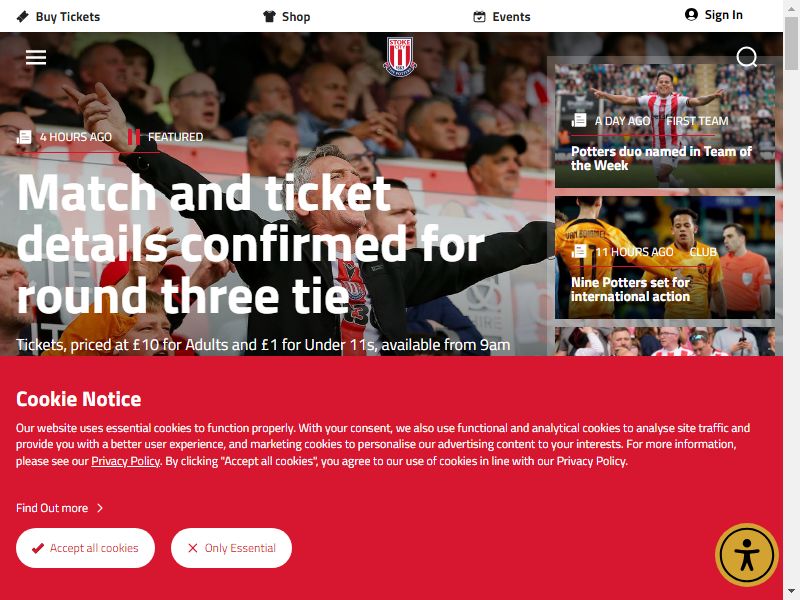Click the search magnifier icon
Viewport: 800px width, 600px height.
tap(746, 57)
